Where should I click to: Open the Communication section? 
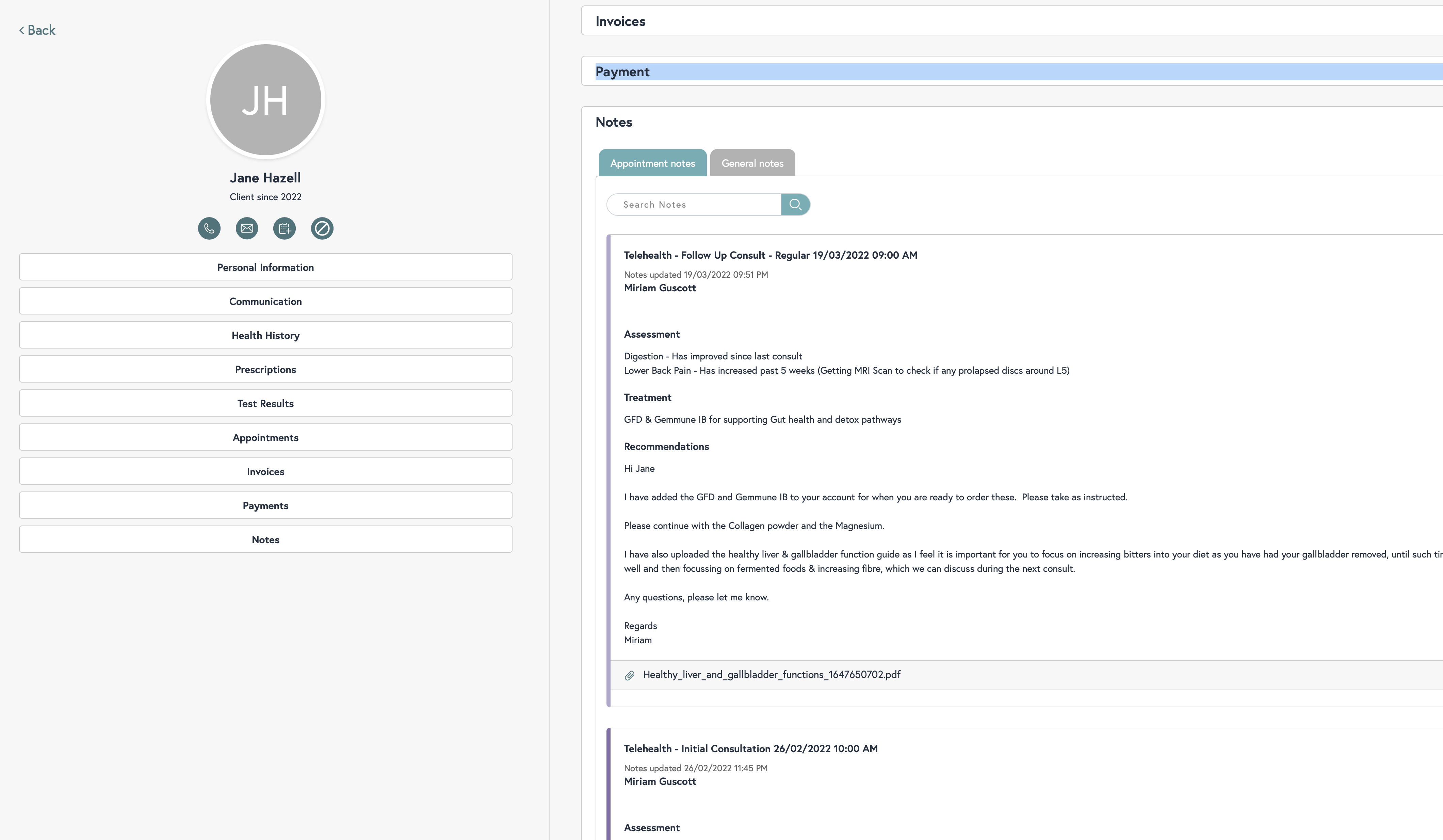[x=265, y=301]
